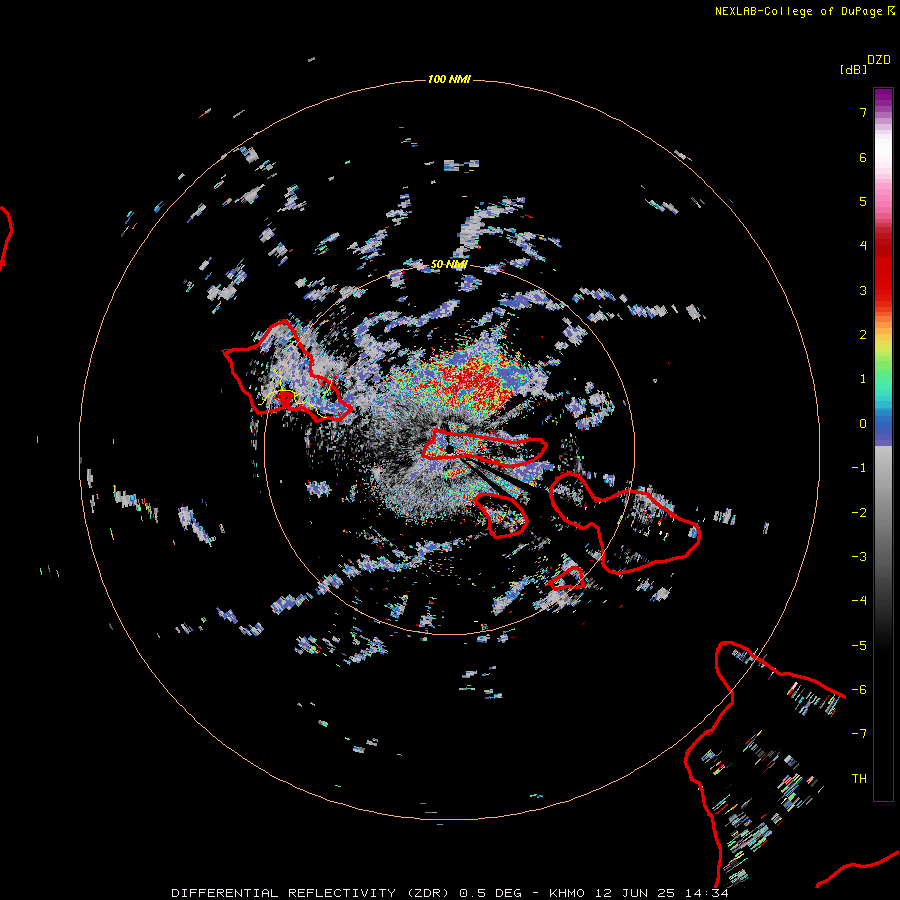Click the -7 value on the color scale

[x=859, y=734]
